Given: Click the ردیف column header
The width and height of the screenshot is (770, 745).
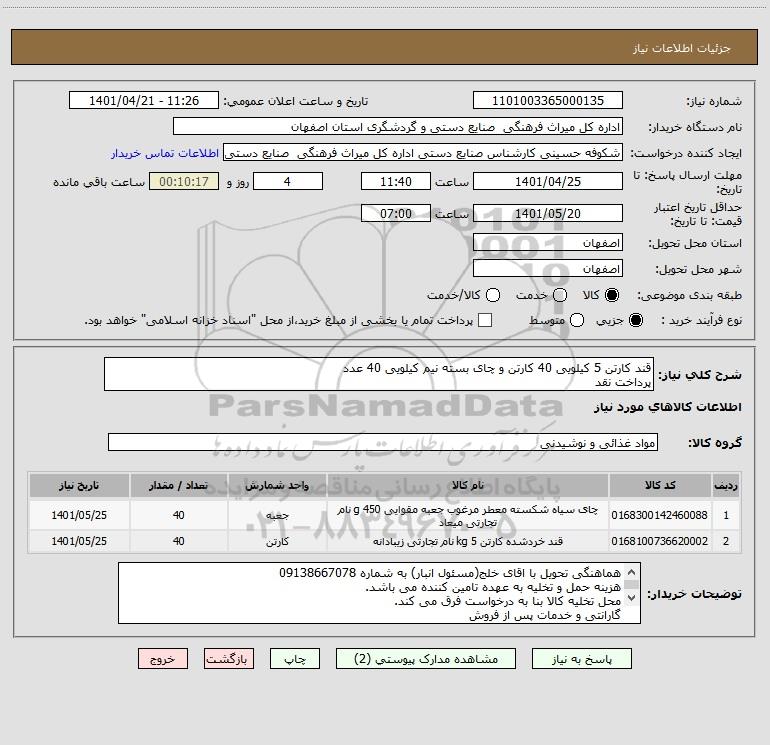Looking at the screenshot, I should pyautogui.click(x=726, y=485).
